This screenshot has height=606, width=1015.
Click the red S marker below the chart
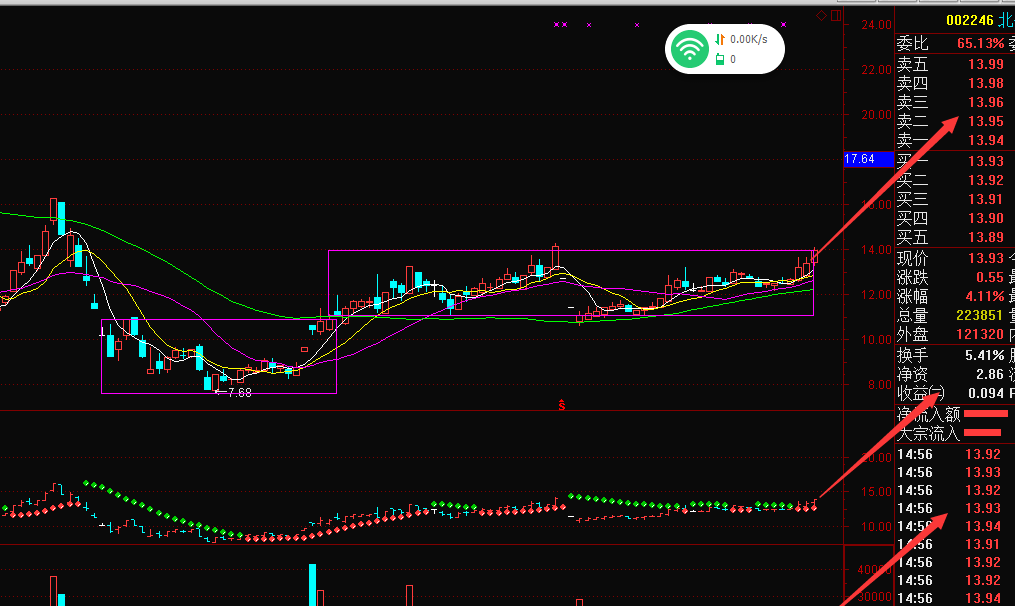(562, 406)
